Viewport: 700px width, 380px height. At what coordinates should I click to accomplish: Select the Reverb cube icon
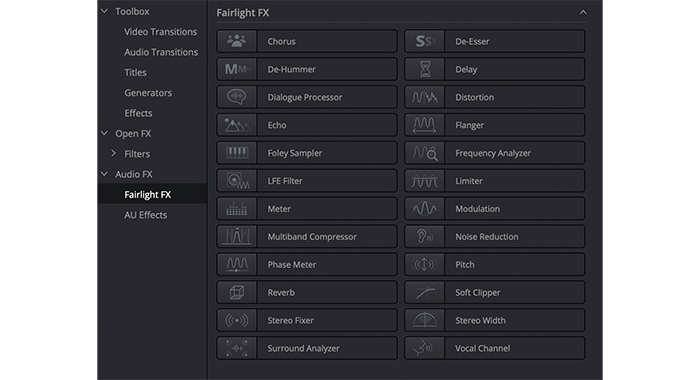point(237,292)
